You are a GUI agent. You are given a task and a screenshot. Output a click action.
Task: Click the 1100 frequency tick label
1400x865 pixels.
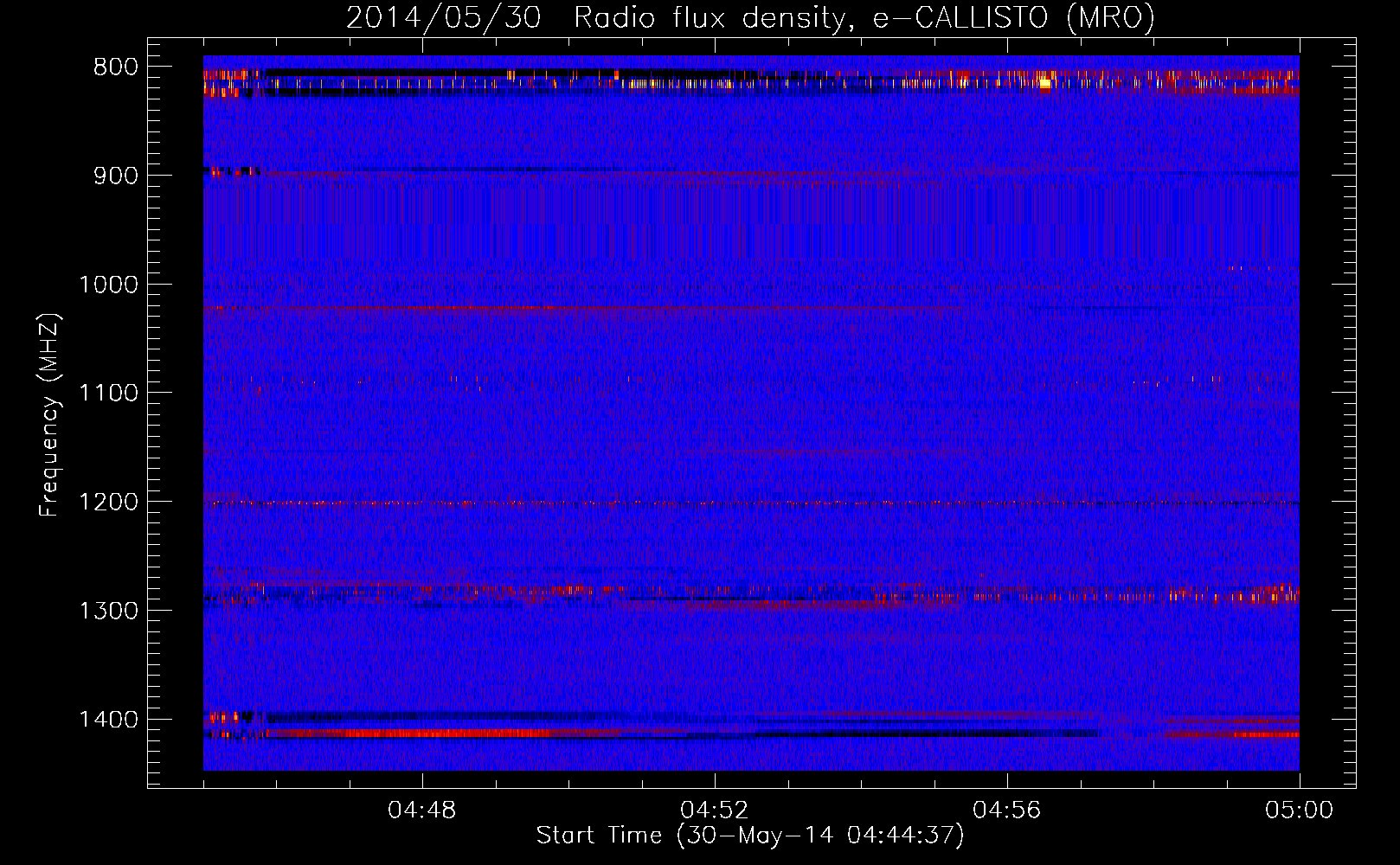click(x=108, y=394)
